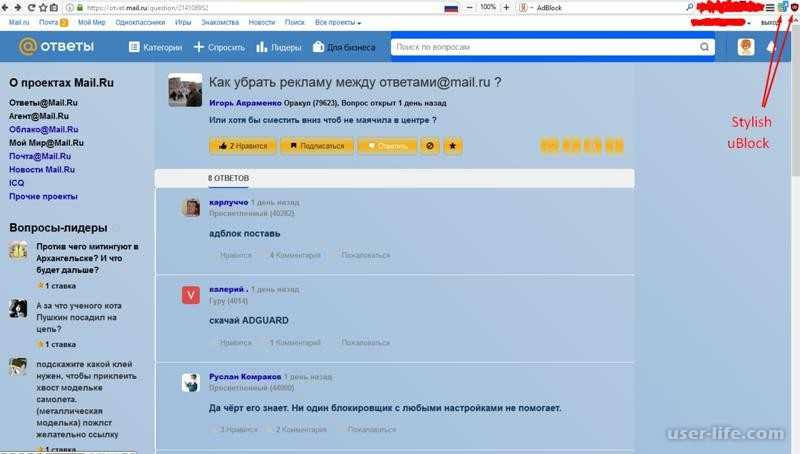The width and height of the screenshot is (800, 454).
Task: Open ICQ sidebar link
Action: 16,183
